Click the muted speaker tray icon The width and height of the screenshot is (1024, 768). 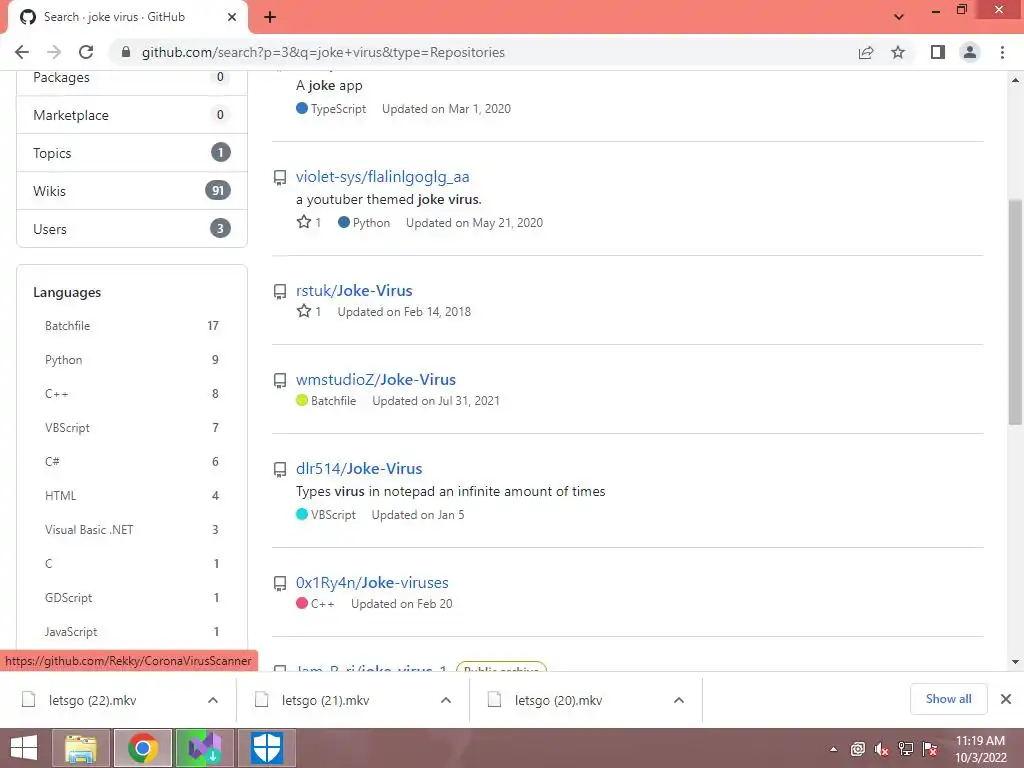tap(881, 749)
